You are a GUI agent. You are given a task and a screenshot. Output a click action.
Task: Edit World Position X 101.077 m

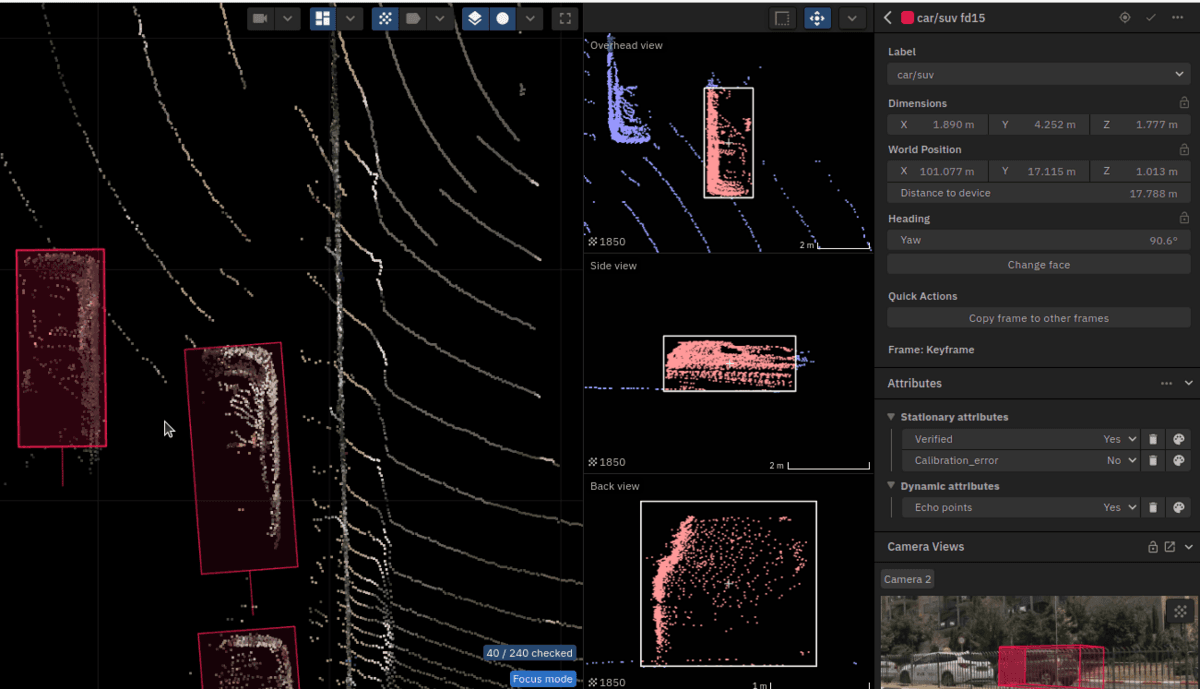point(937,171)
